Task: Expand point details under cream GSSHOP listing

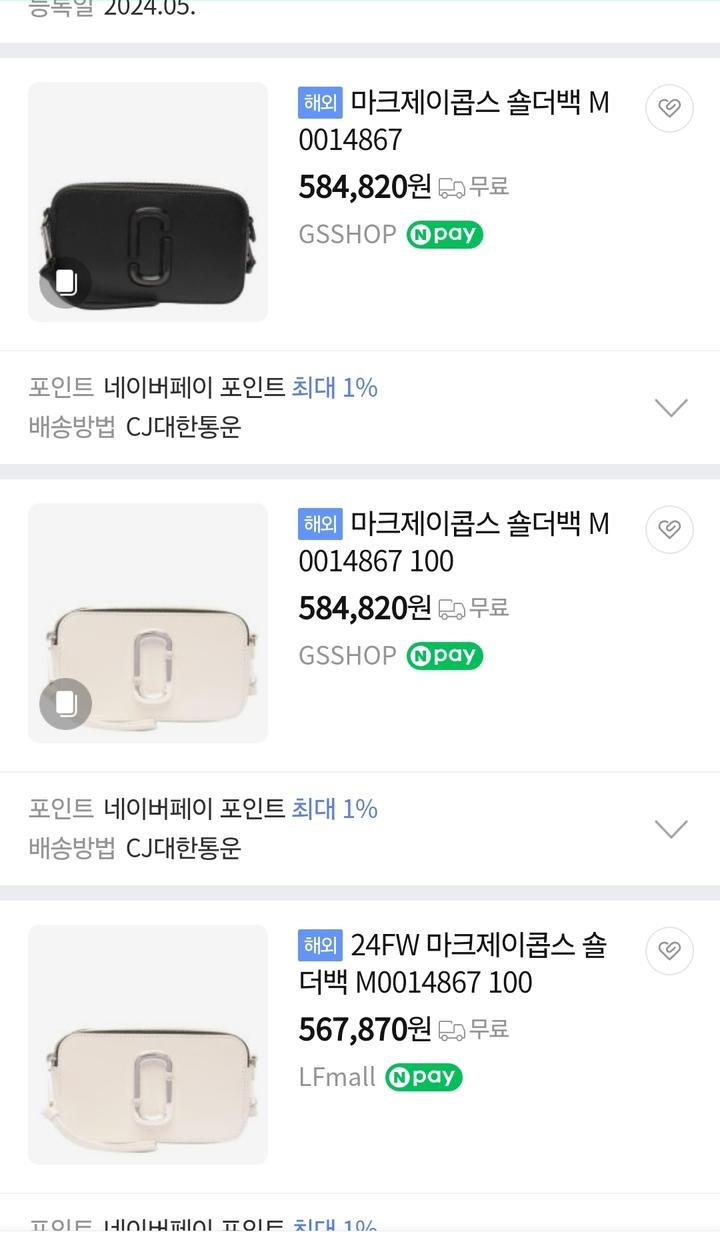Action: tap(670, 828)
